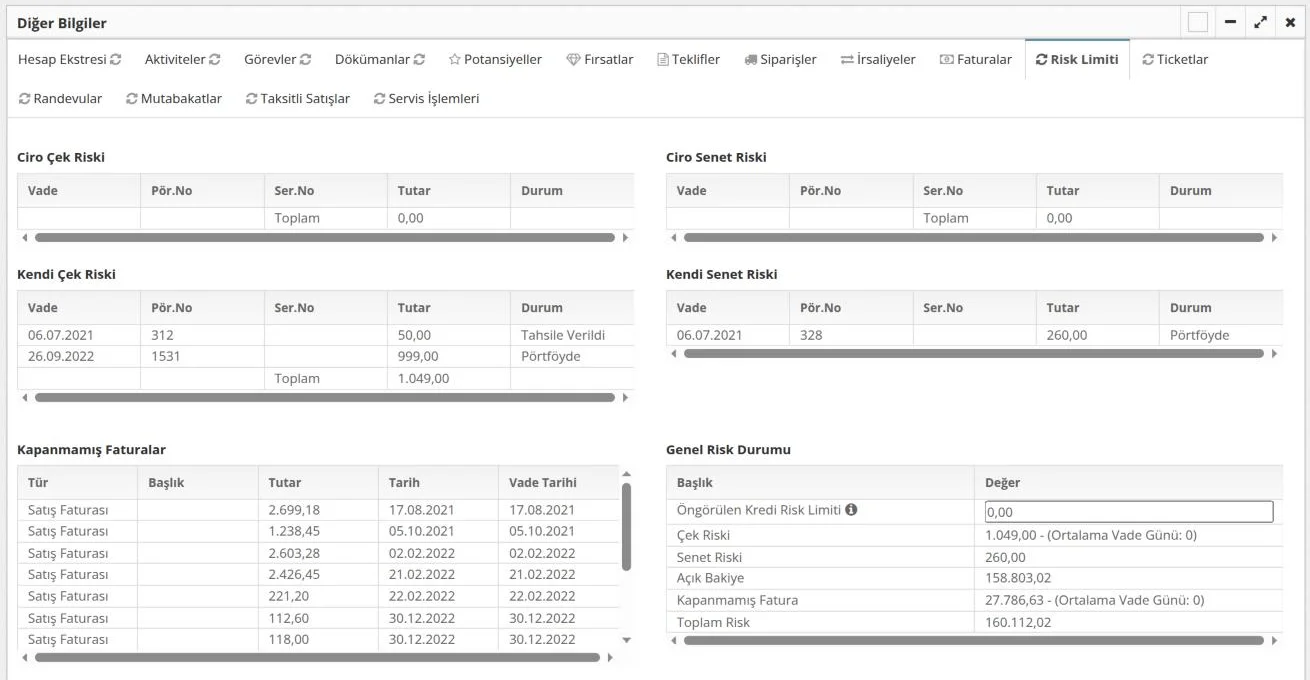Click the diamond icon on Fırsatlar tab
Image resolution: width=1310 pixels, height=680 pixels.
573,60
